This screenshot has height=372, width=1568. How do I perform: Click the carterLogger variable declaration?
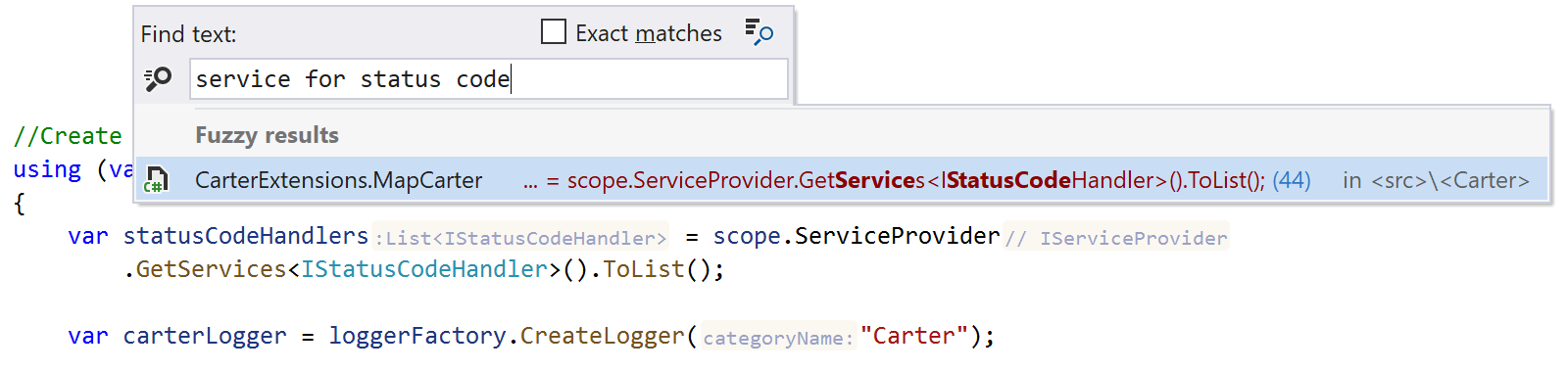click(205, 336)
